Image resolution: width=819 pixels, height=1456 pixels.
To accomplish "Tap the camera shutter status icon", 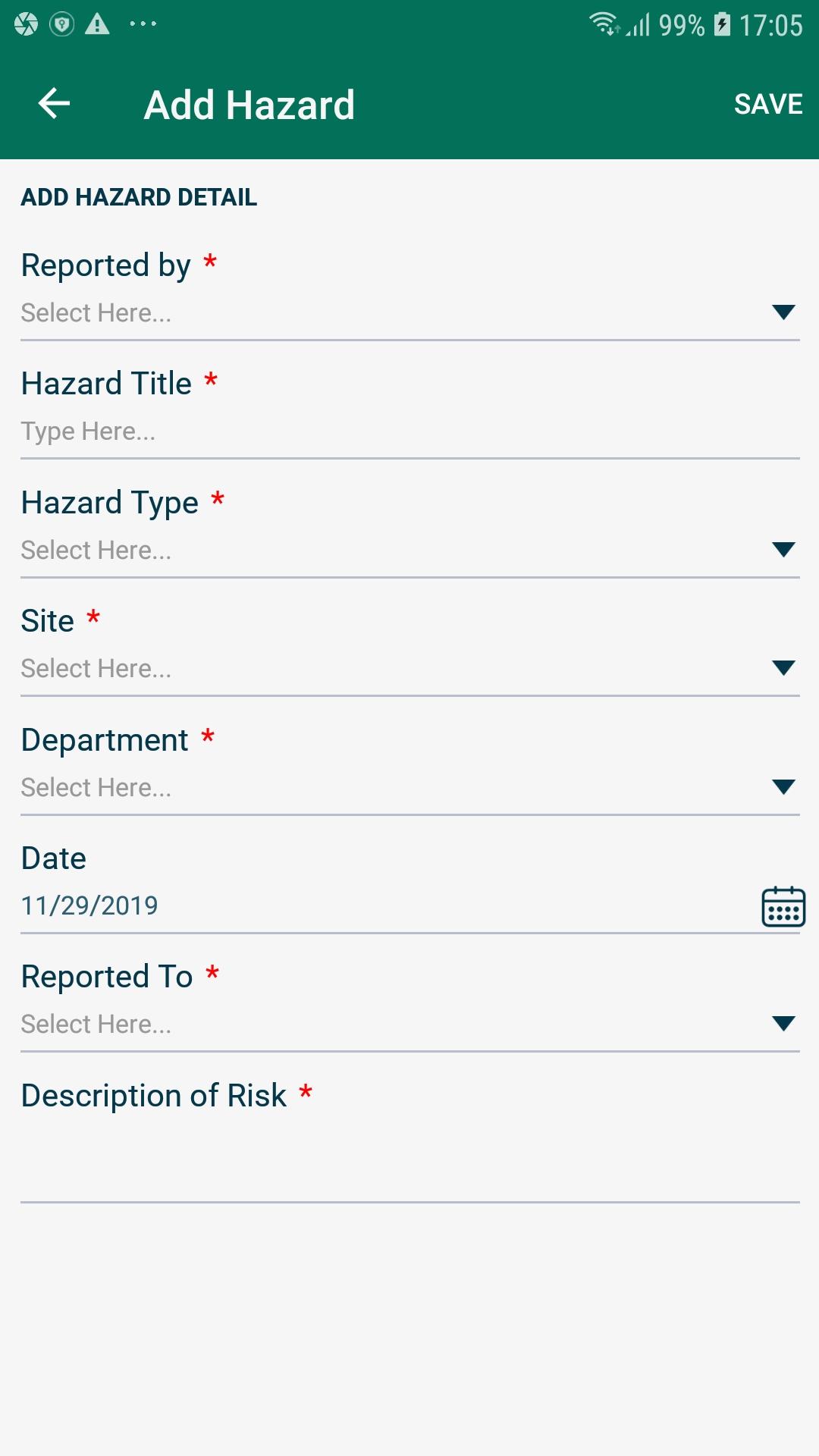I will [x=26, y=24].
